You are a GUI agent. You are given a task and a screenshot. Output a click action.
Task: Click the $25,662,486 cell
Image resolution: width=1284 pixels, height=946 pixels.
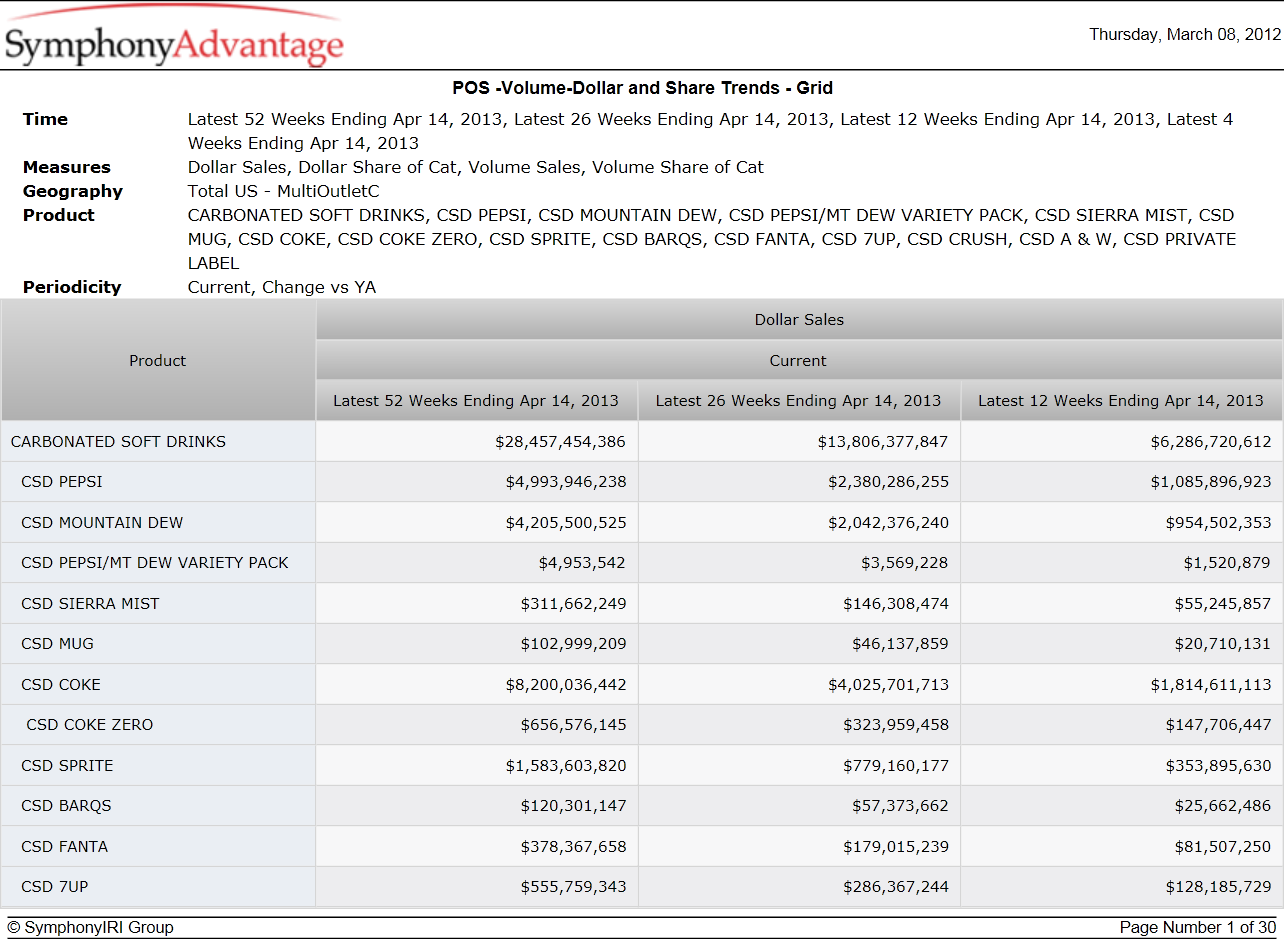1122,805
